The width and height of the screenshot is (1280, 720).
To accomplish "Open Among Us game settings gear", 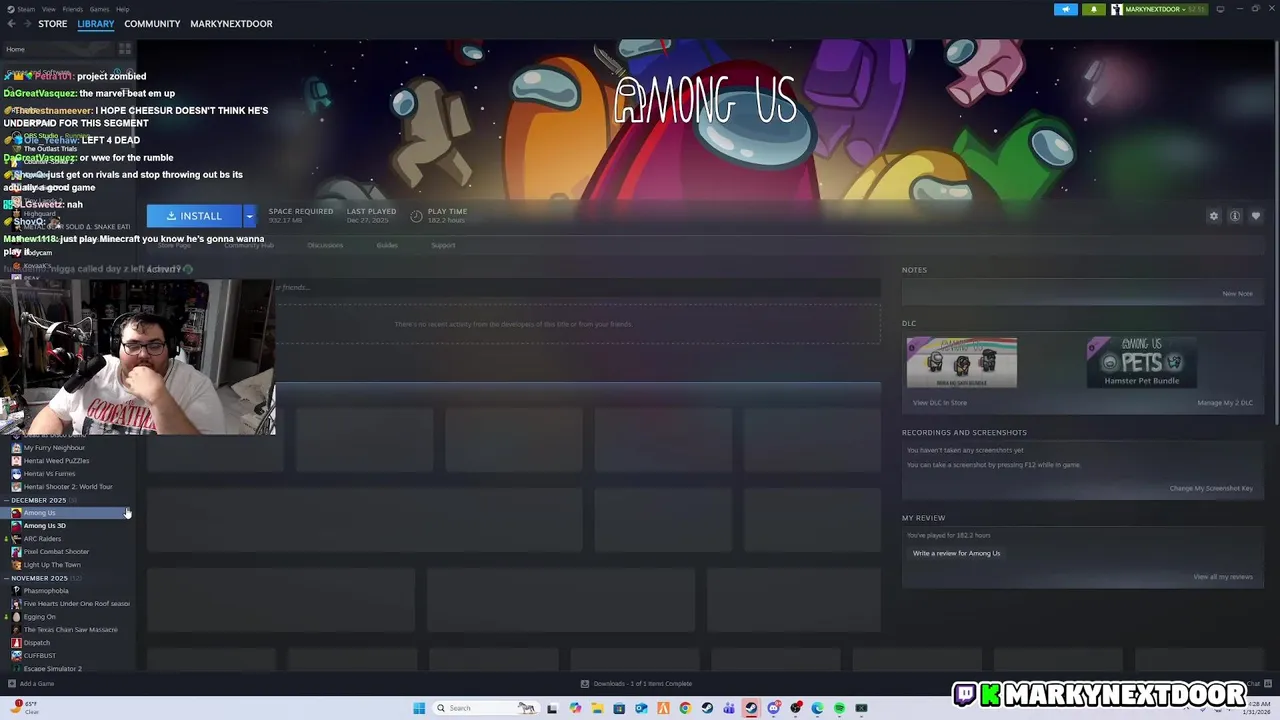I will tap(1214, 216).
